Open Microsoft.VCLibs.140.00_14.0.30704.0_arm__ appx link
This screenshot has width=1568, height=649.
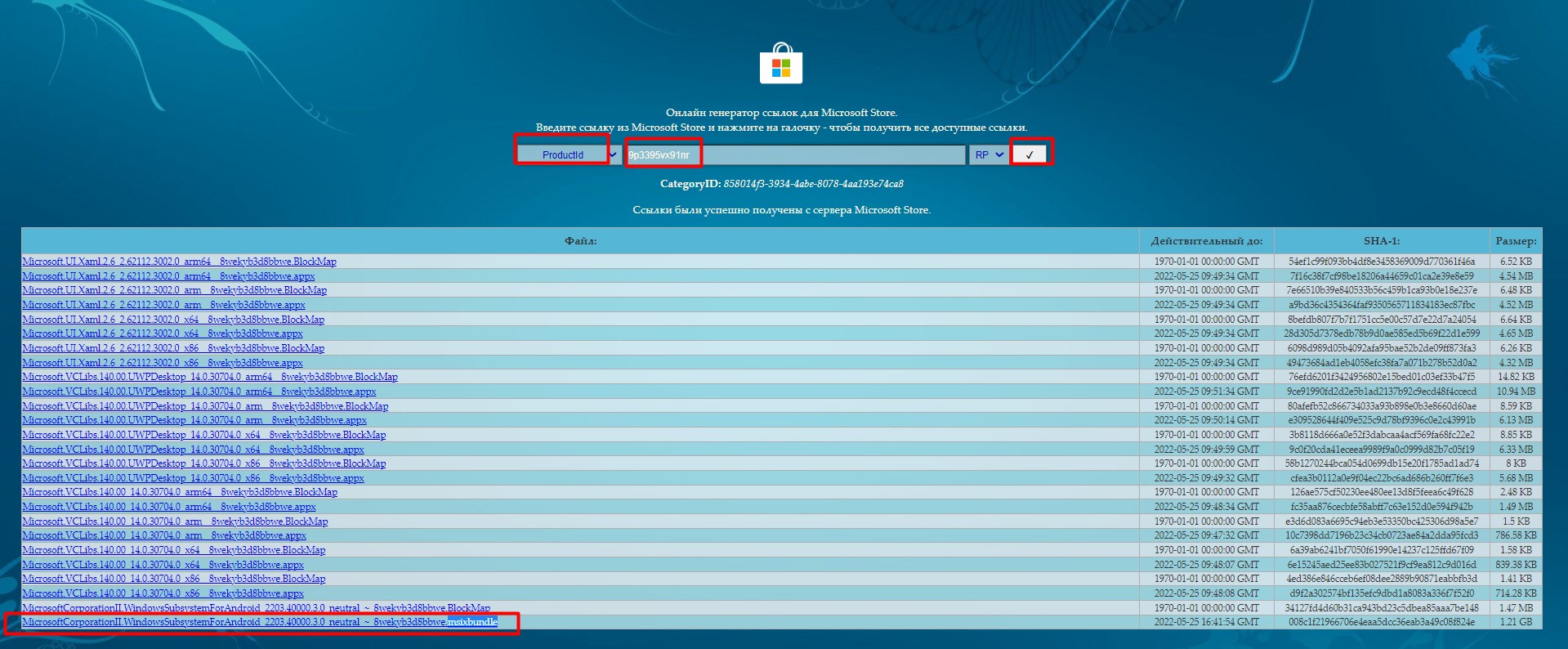click(x=164, y=535)
